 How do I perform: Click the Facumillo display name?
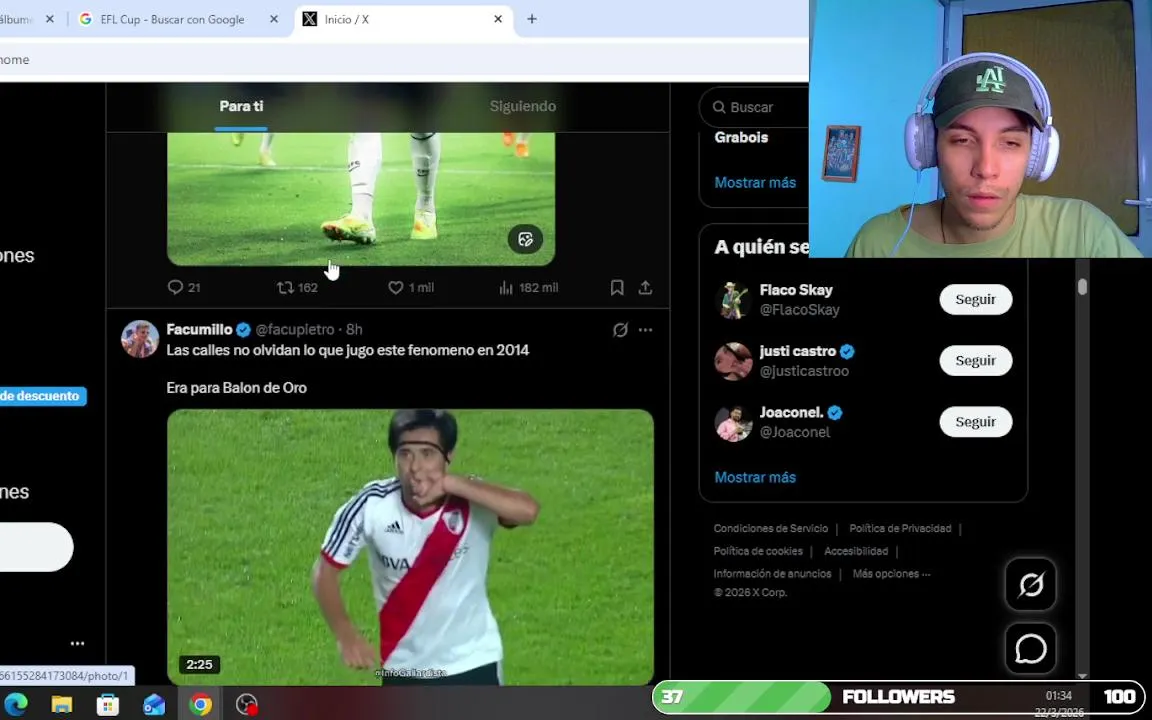tap(199, 330)
